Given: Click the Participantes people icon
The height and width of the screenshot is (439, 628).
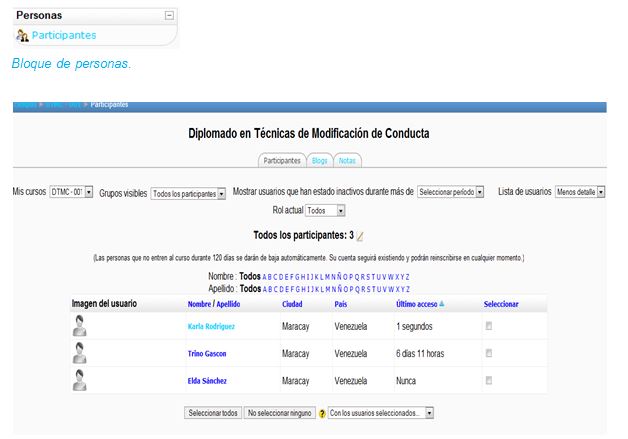Looking at the screenshot, I should (x=22, y=35).
